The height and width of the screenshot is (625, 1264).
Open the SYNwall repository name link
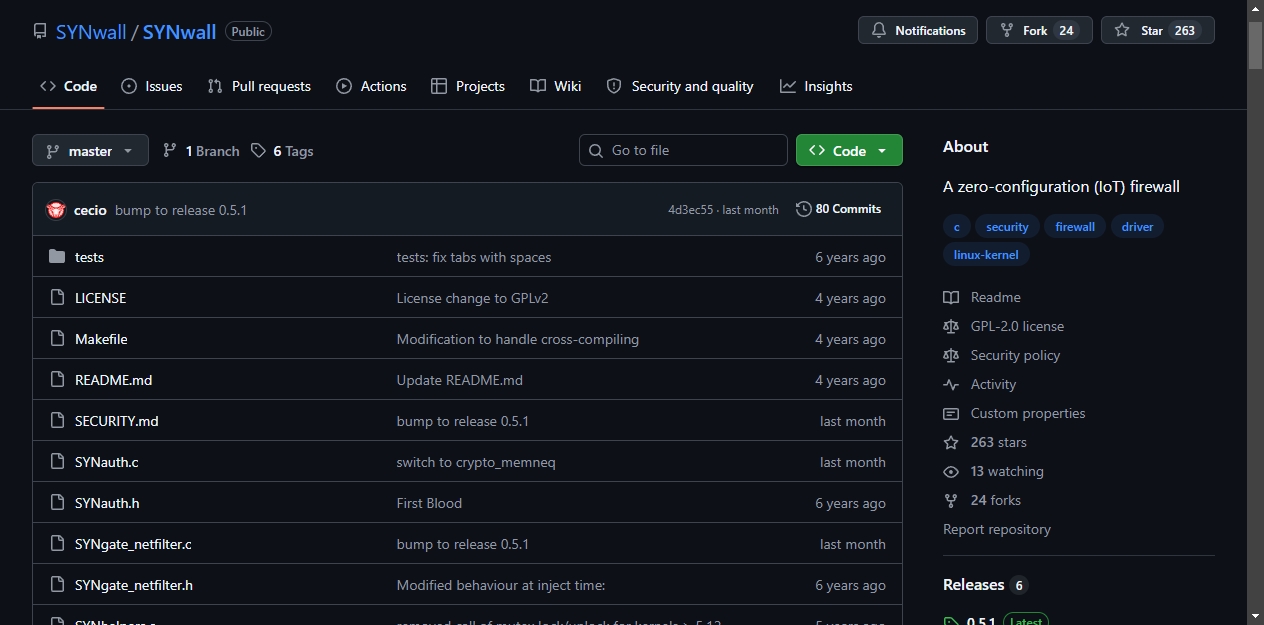coord(179,32)
